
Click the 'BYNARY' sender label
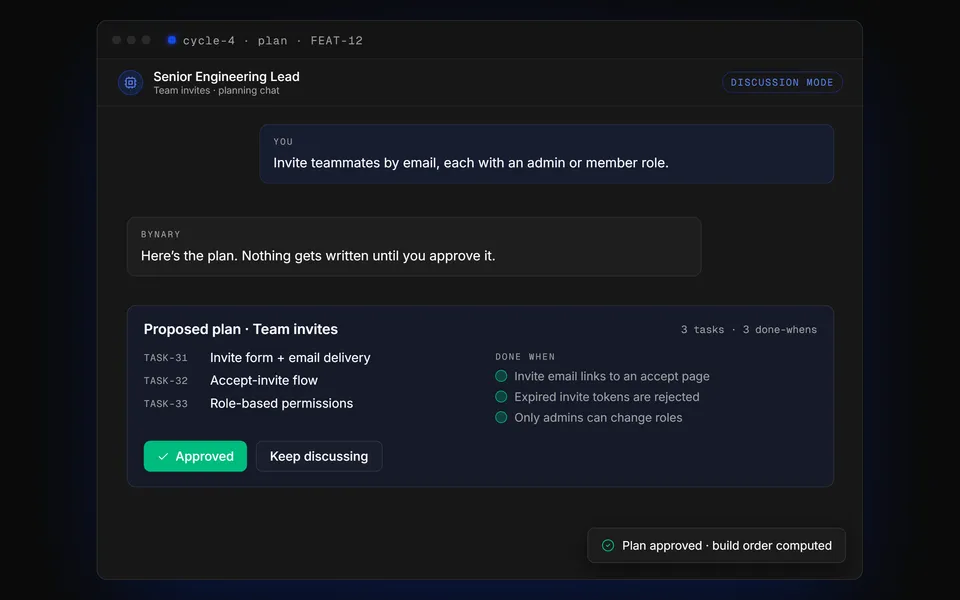(x=160, y=234)
